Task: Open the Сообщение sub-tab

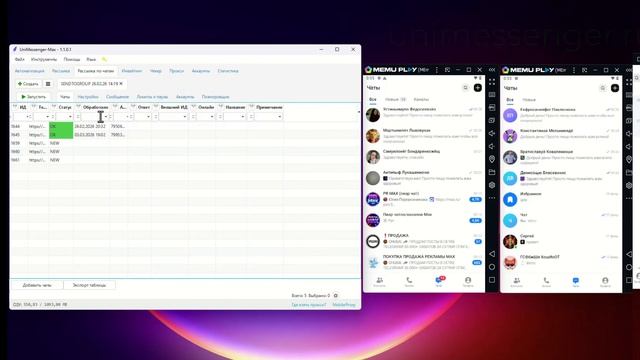Action: [117, 97]
